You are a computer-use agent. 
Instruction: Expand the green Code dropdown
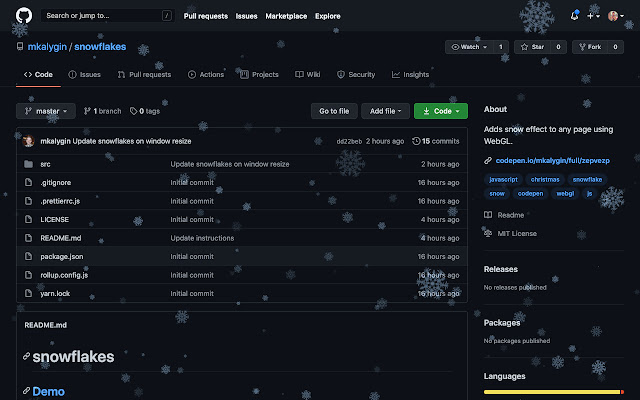pos(440,111)
